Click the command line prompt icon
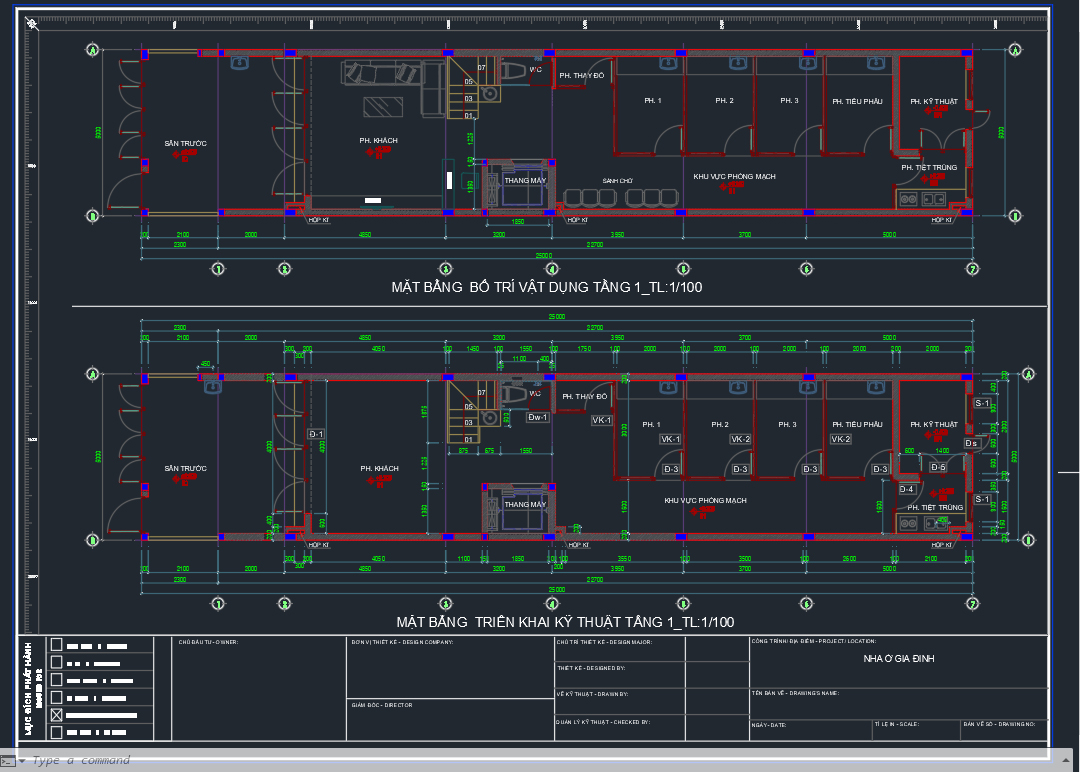This screenshot has width=1080, height=772. [7, 761]
